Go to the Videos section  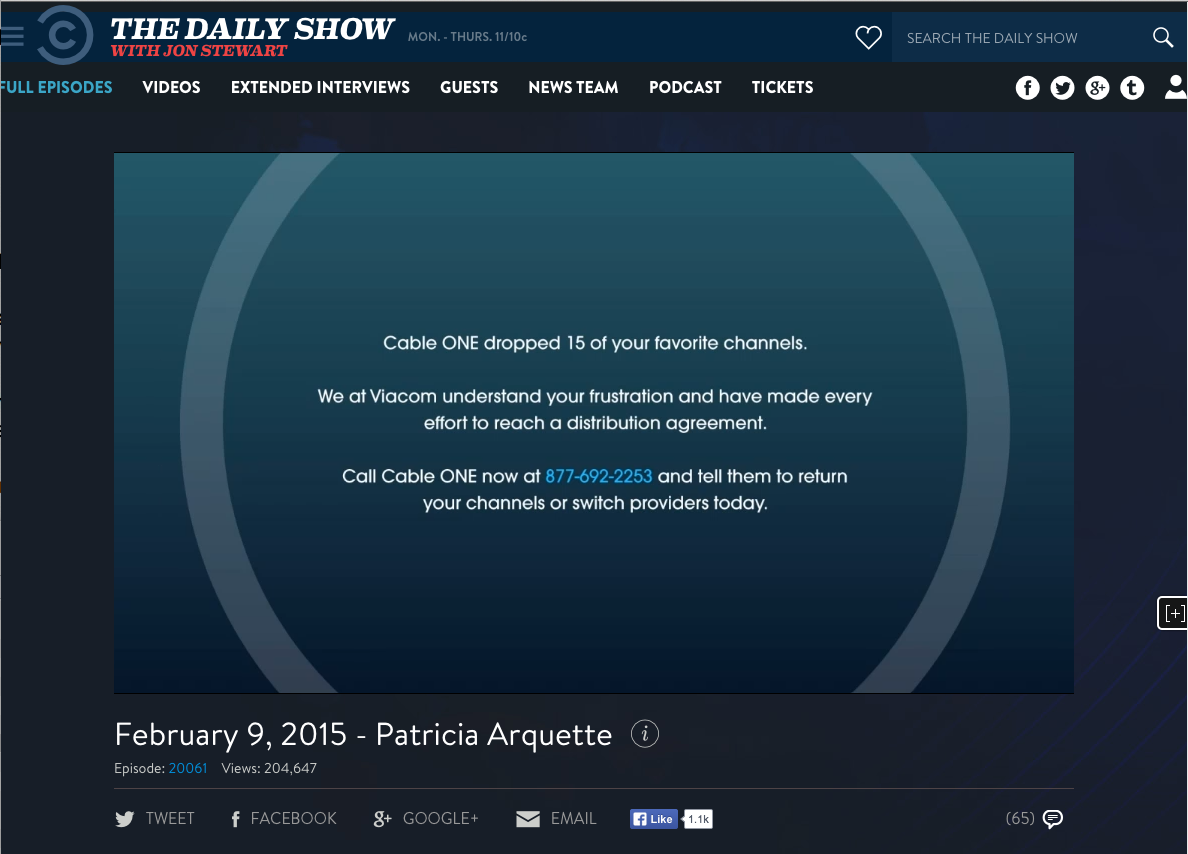(171, 87)
